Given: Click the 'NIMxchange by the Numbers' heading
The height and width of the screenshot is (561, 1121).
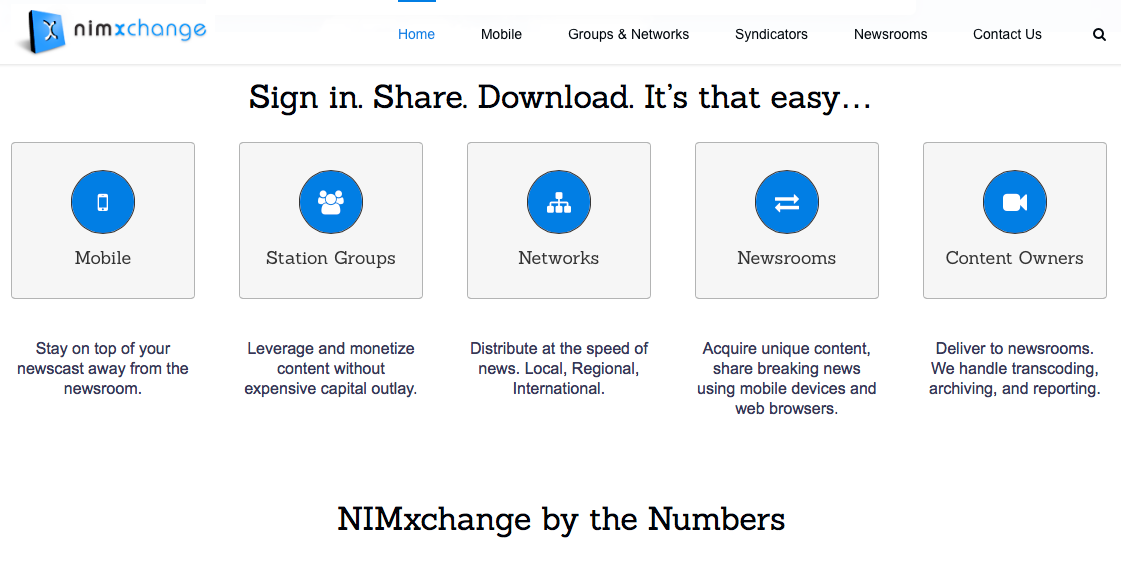Looking at the screenshot, I should click(x=561, y=519).
